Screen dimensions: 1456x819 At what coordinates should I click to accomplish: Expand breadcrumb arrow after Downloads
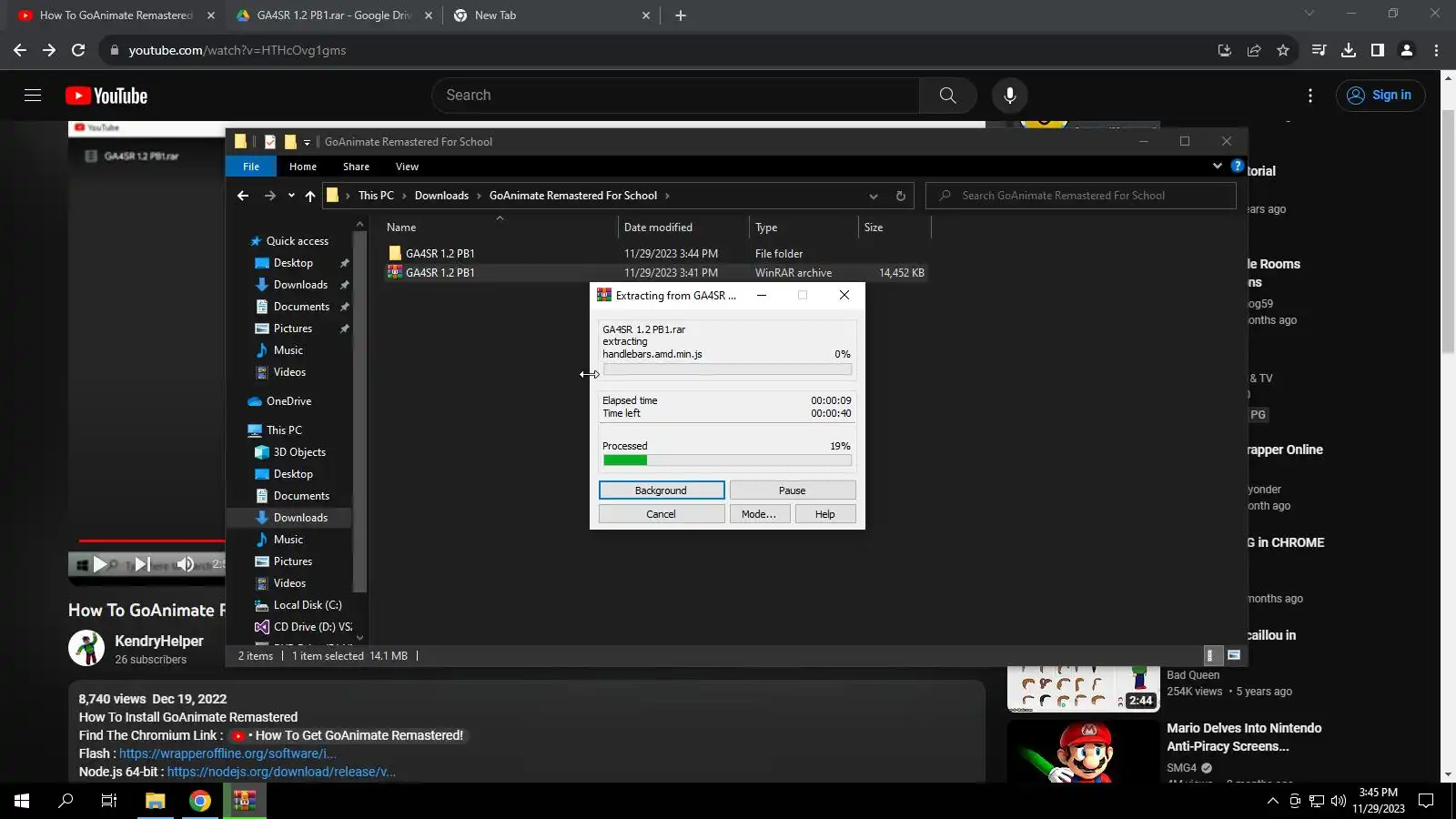click(x=479, y=196)
